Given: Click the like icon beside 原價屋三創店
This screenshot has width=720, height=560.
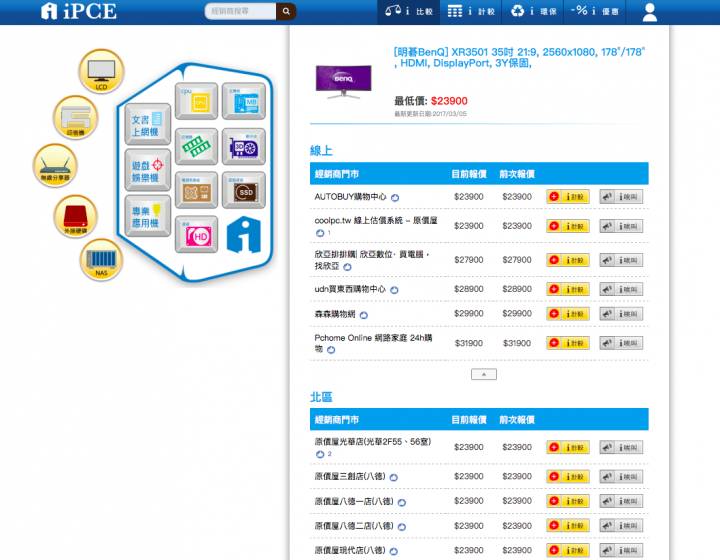Looking at the screenshot, I should coord(394,477).
